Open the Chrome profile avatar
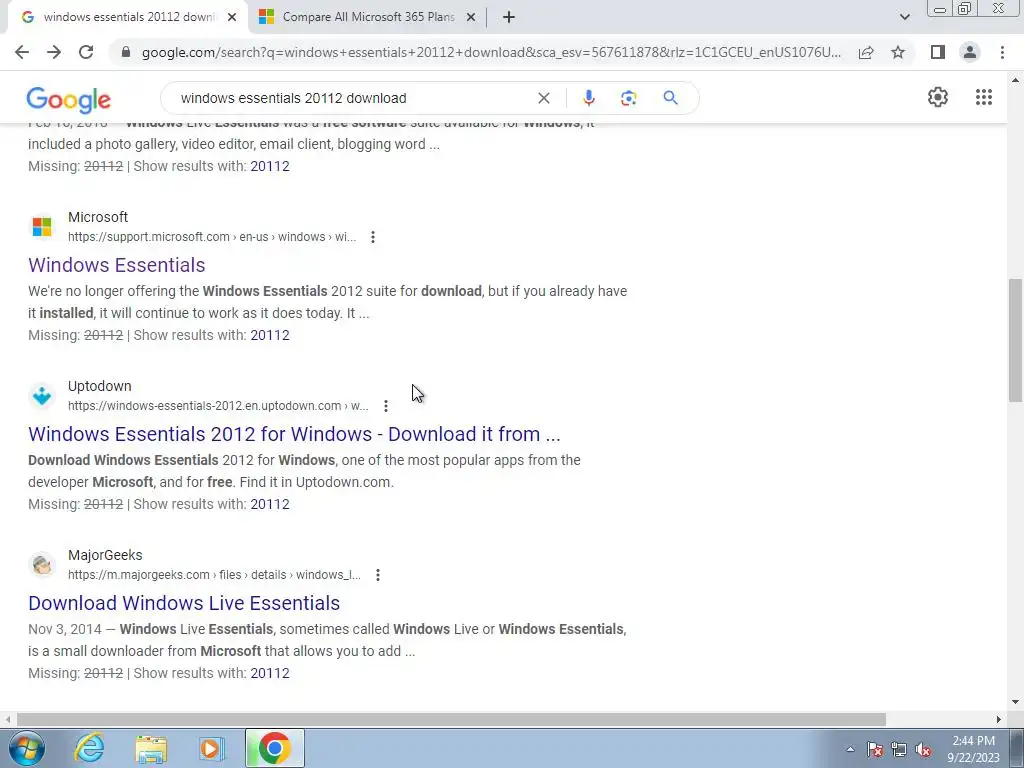Viewport: 1024px width, 768px height. tap(970, 52)
